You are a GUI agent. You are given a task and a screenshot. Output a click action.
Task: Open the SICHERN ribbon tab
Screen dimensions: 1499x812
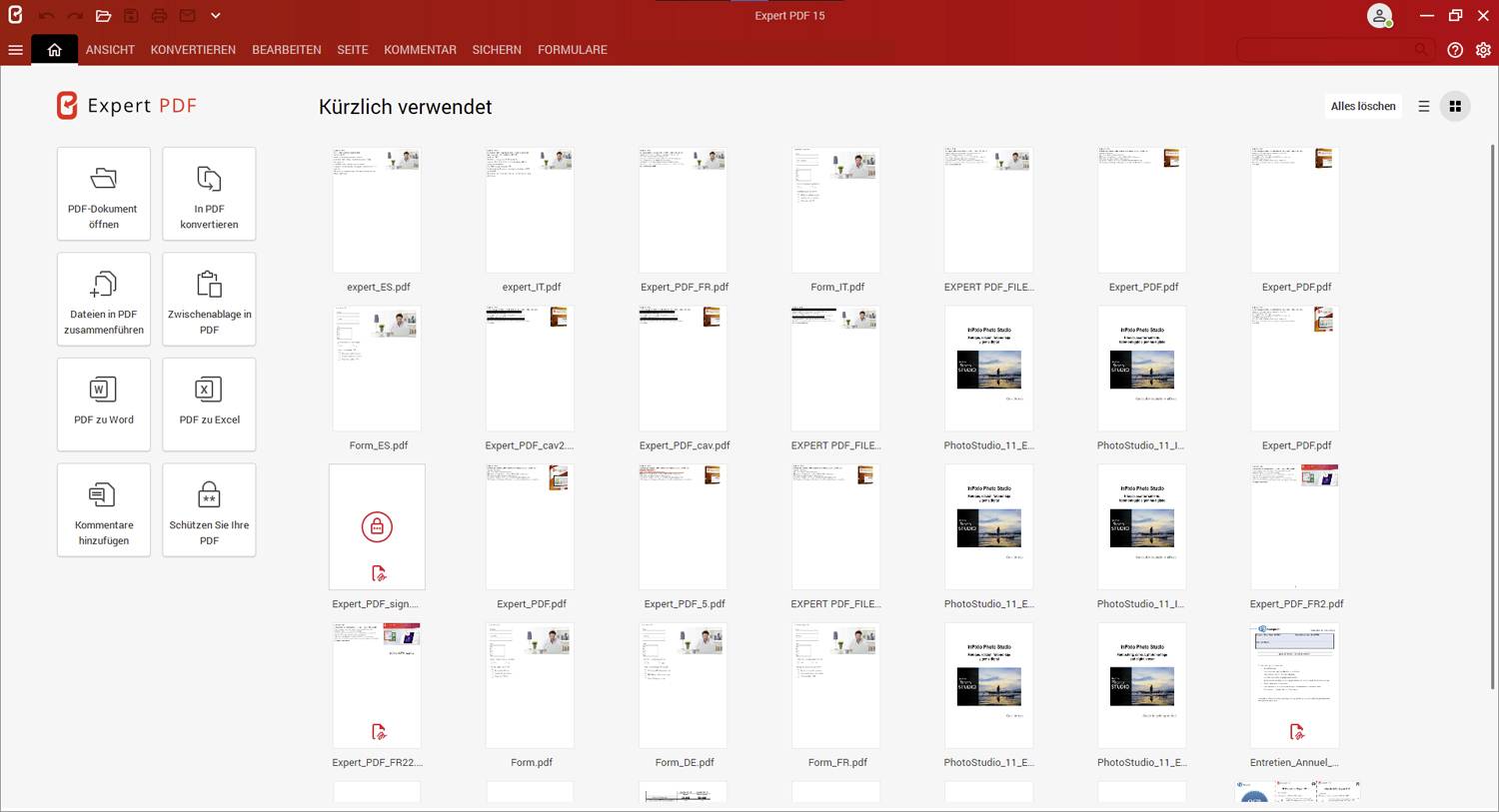pos(497,49)
